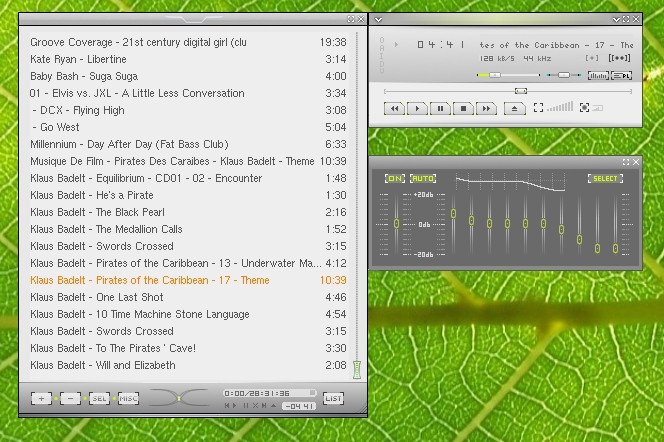The width and height of the screenshot is (664, 442).
Task: Open the playlist MISC menu button
Action: 128,398
